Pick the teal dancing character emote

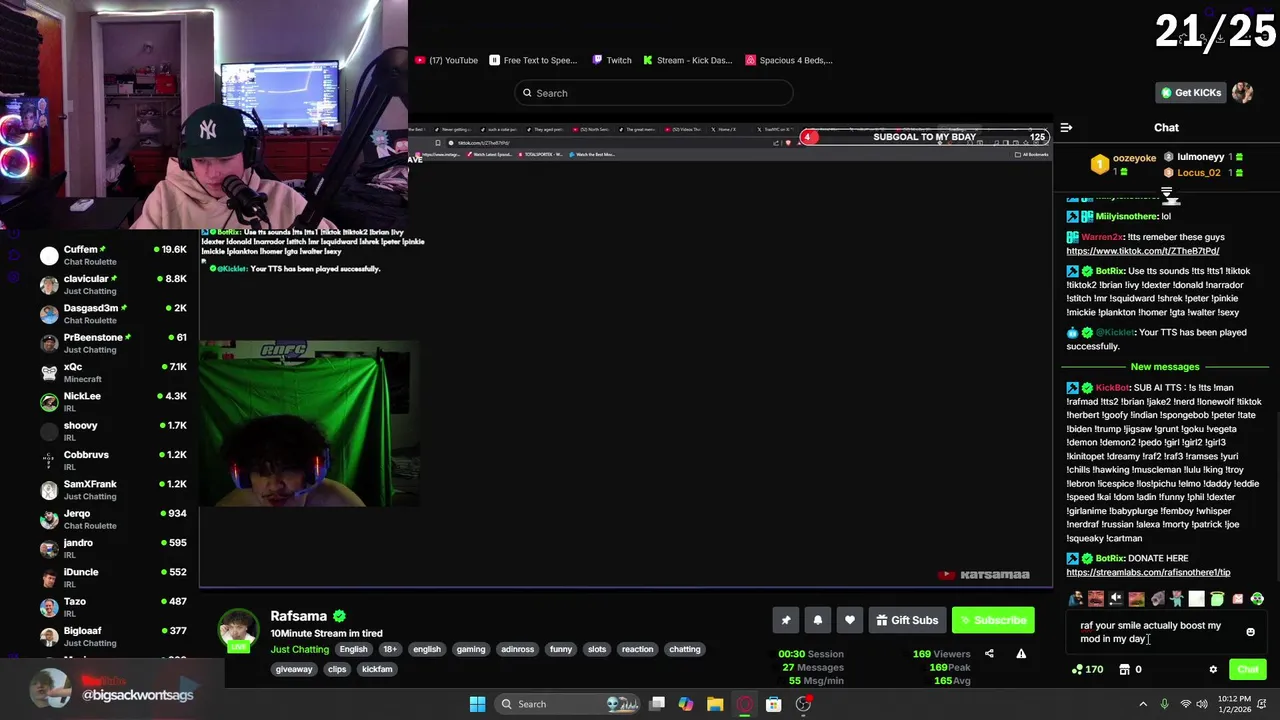tap(1177, 599)
